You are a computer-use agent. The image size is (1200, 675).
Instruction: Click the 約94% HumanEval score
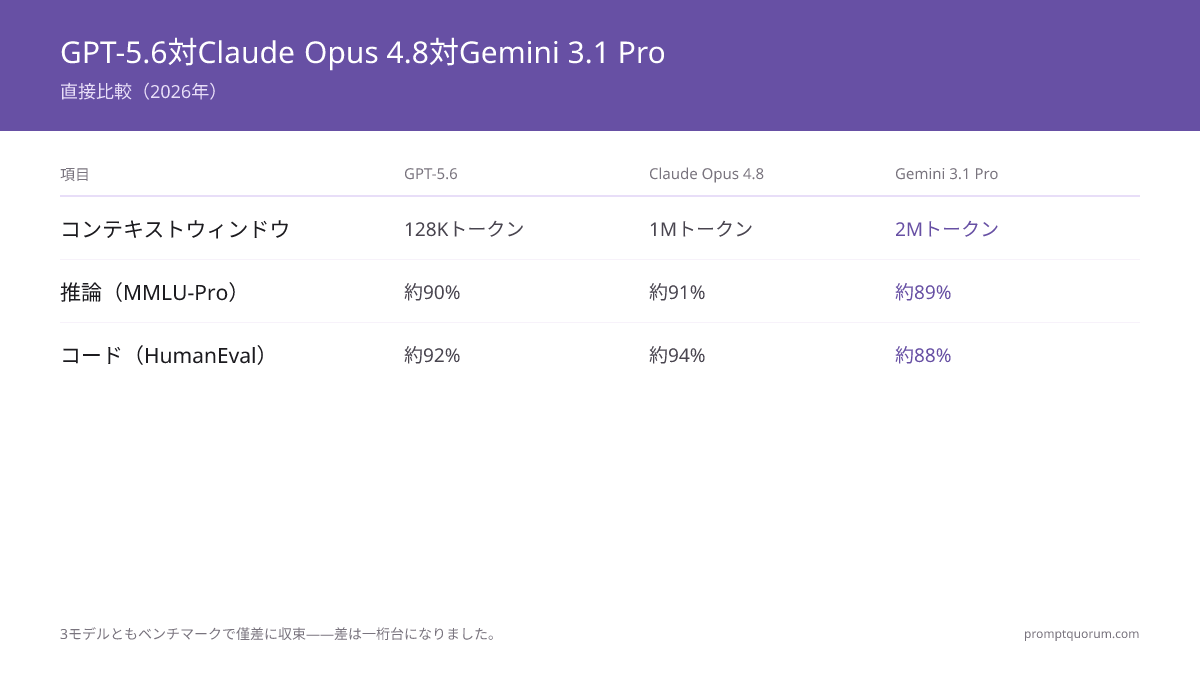click(x=677, y=355)
